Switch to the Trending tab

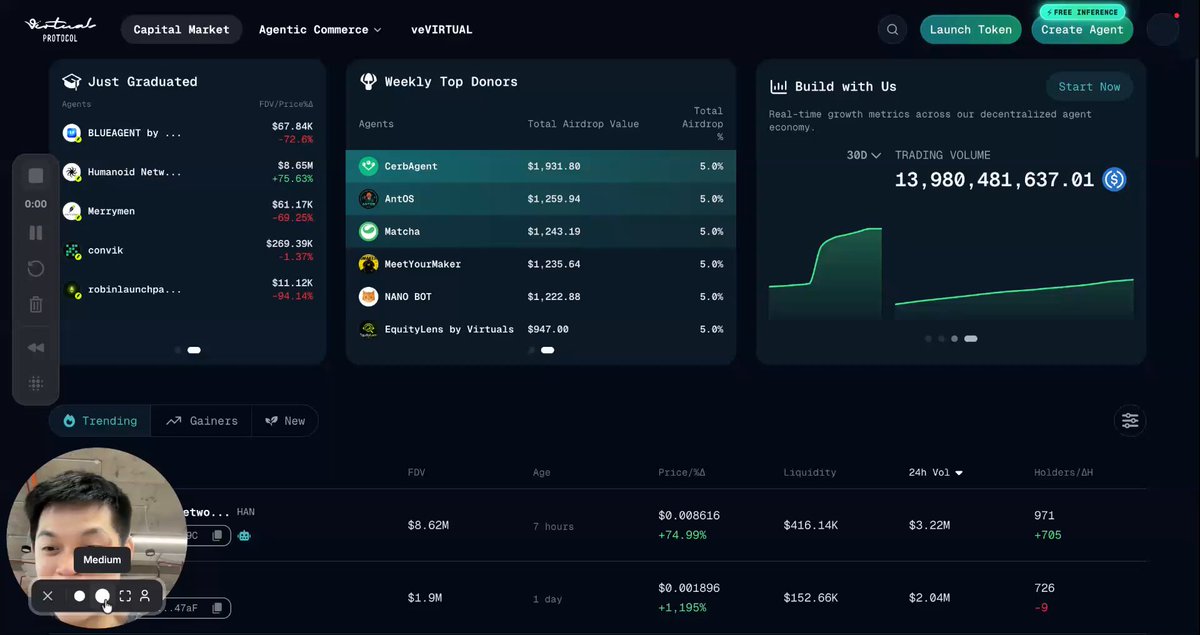point(100,421)
